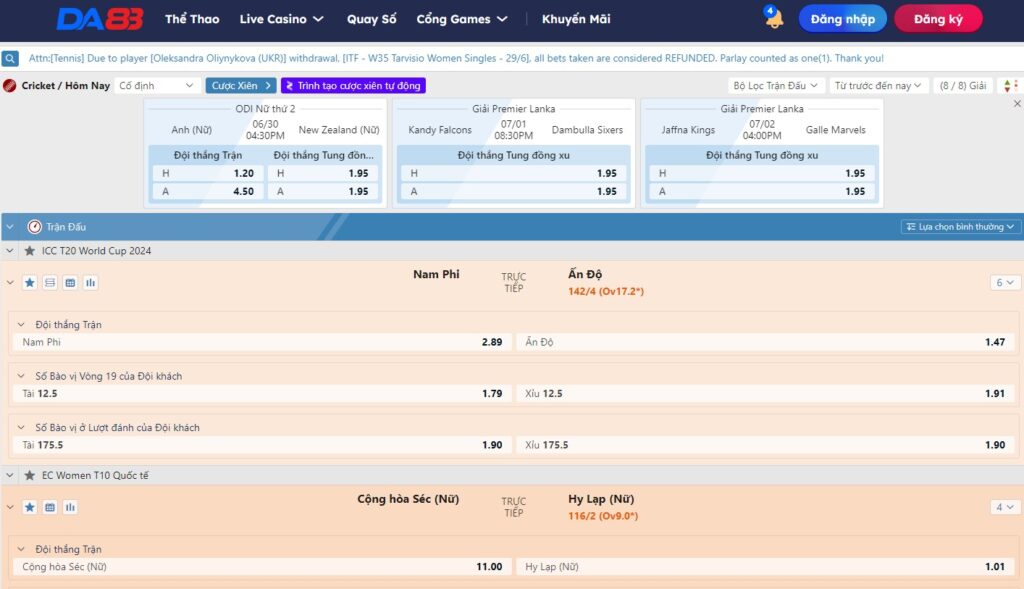Open the scoreboard icon for Cộng hòa Séc match

tap(50, 507)
